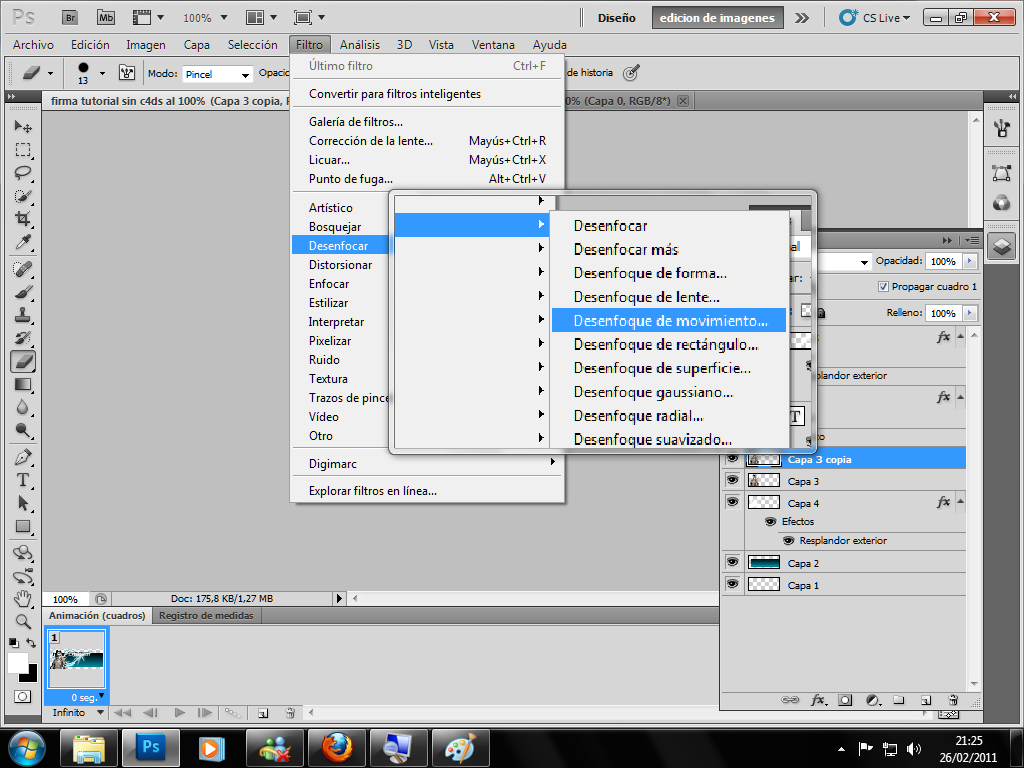Image resolution: width=1024 pixels, height=768 pixels.
Task: Hide the Capa 3 layer
Action: (733, 481)
